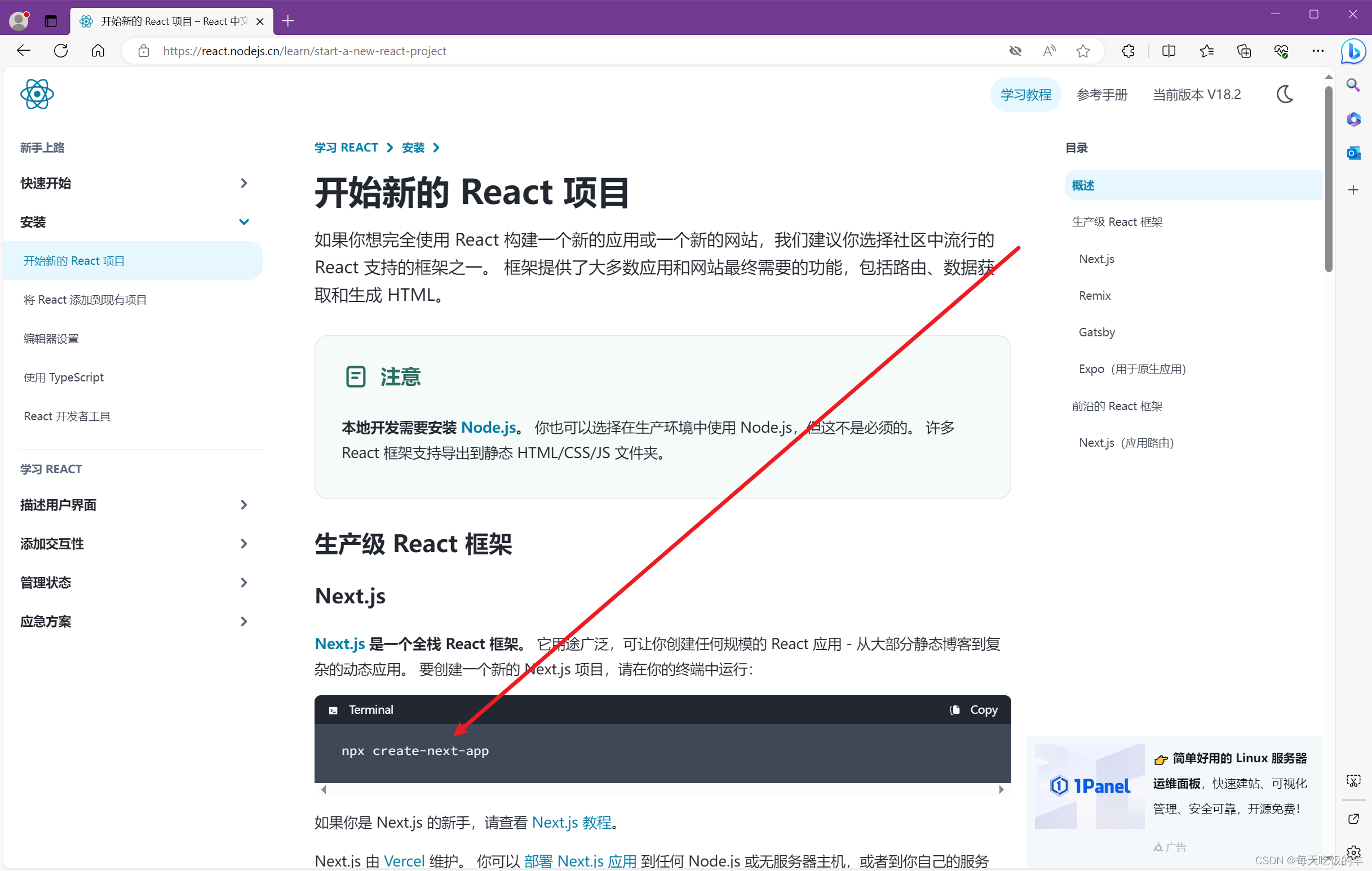
Task: Add this page to favorites
Action: coord(1083,51)
